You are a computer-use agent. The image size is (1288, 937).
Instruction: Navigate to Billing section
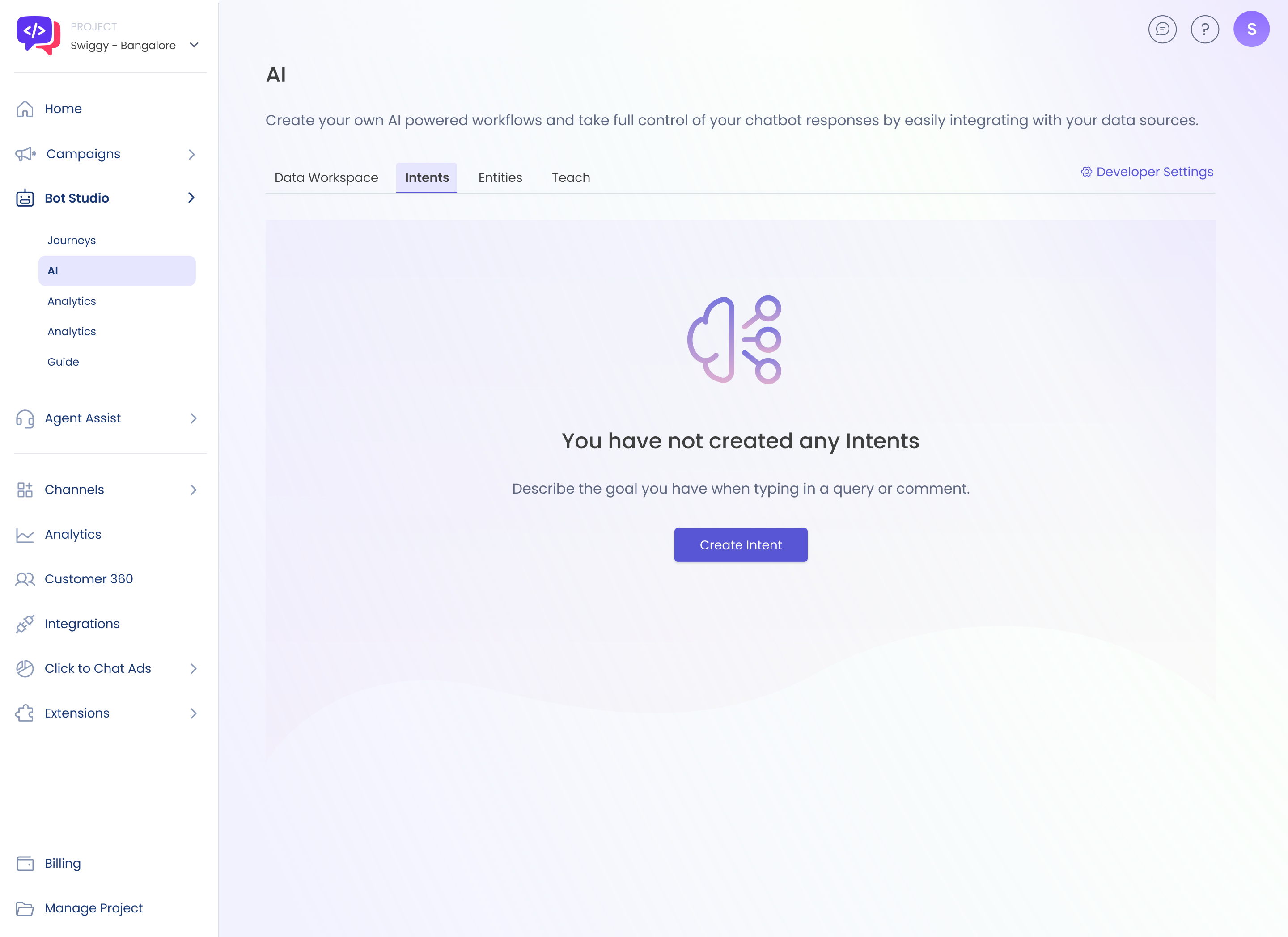(x=62, y=862)
